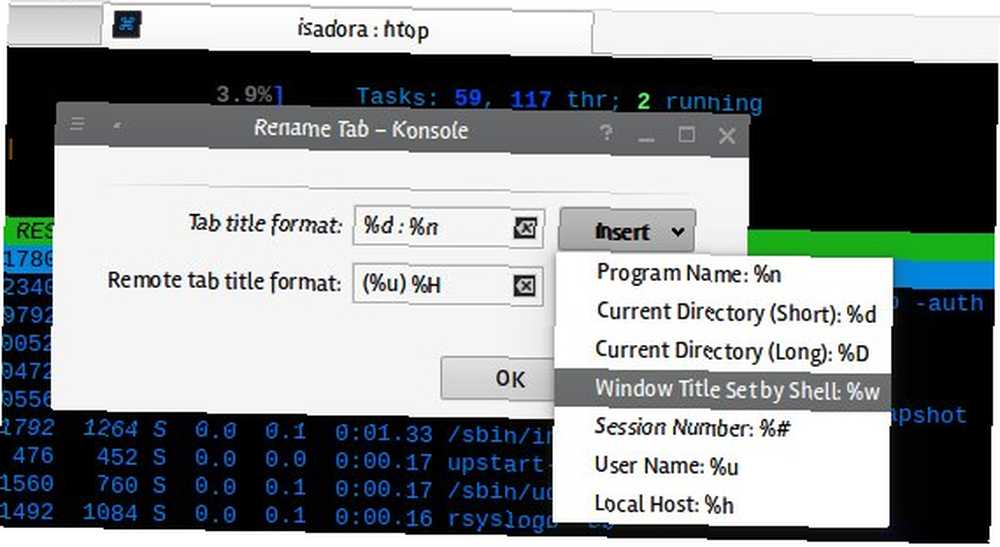
Task: Select the 'isadora : htop' tab
Action: click(348, 29)
